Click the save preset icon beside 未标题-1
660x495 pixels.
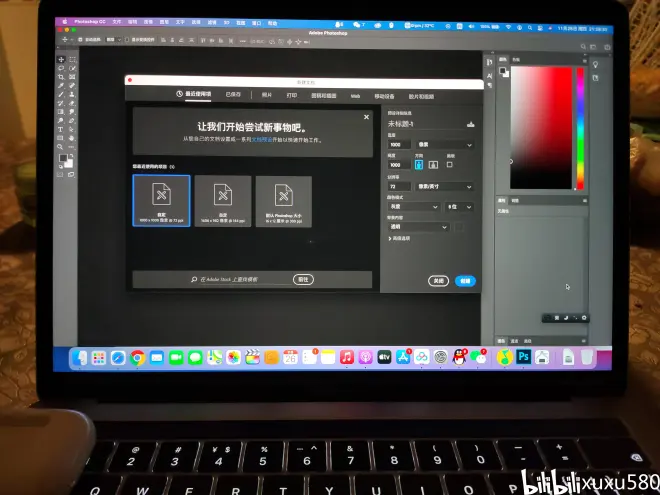click(471, 124)
